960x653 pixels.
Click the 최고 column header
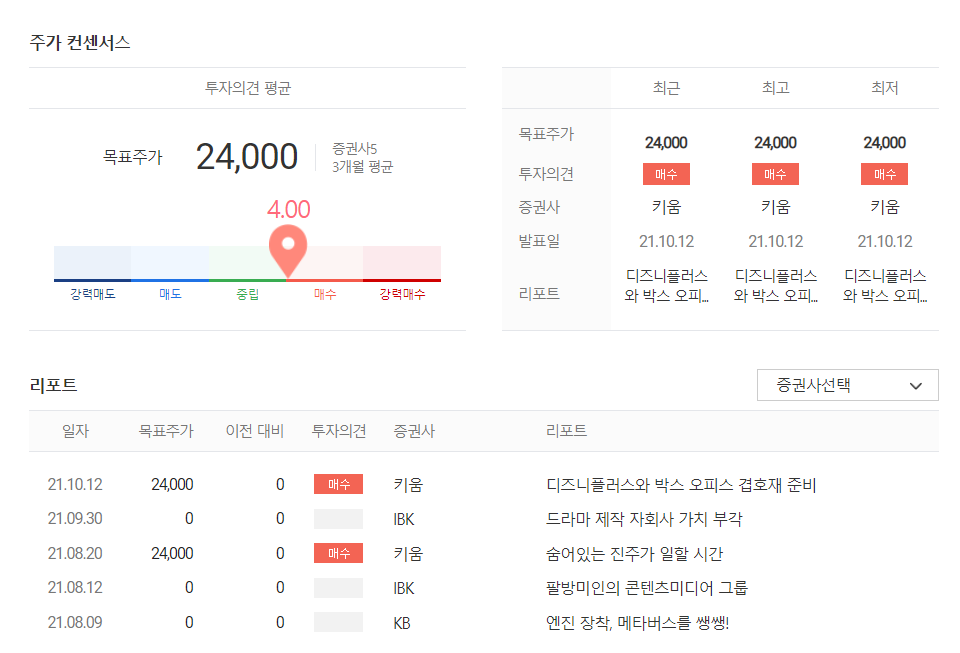pyautogui.click(x=775, y=88)
